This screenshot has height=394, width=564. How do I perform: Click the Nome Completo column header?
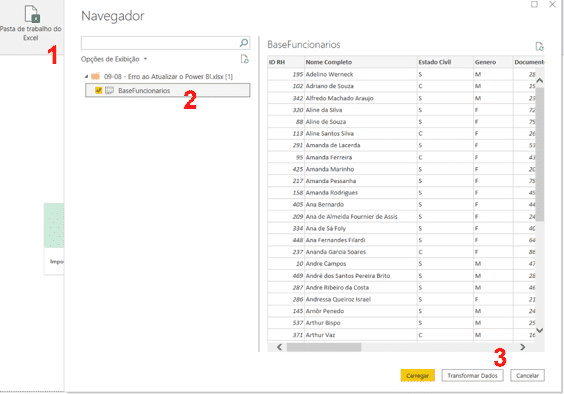tap(361, 62)
